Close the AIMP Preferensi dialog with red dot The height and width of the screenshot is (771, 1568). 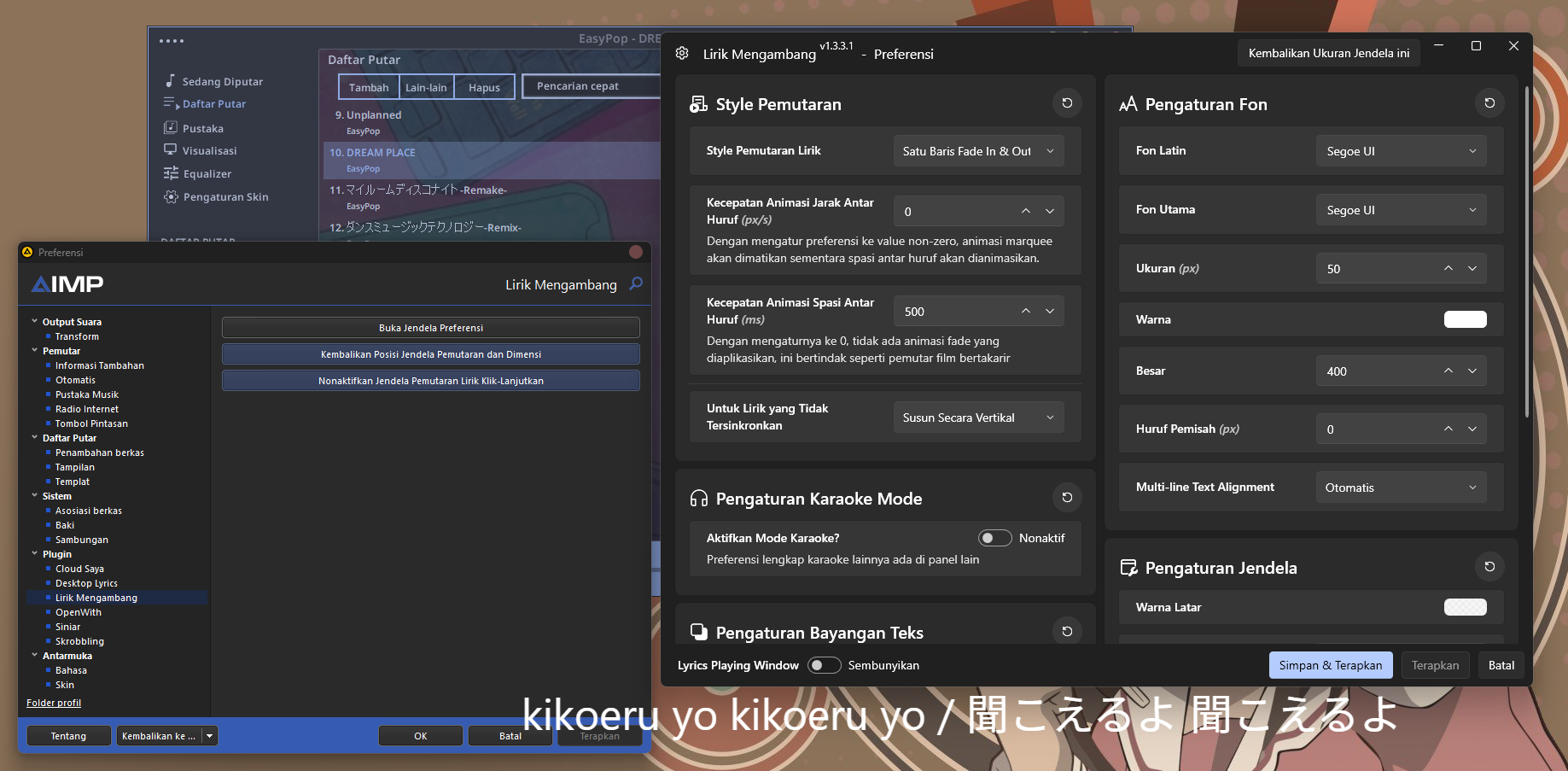click(636, 252)
